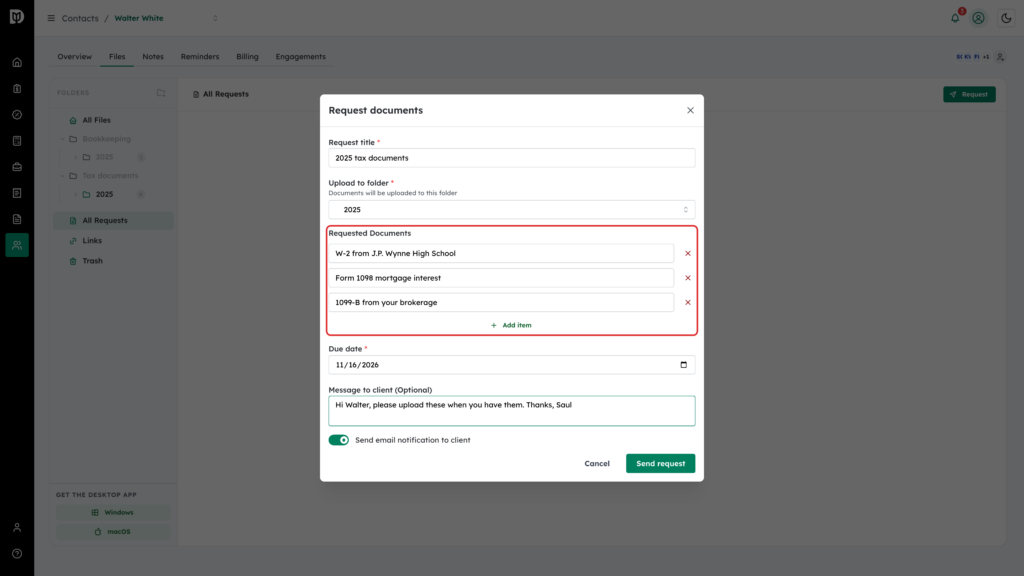Collapse the Tax documents folder chevron
The width and height of the screenshot is (1024, 576).
pos(63,176)
